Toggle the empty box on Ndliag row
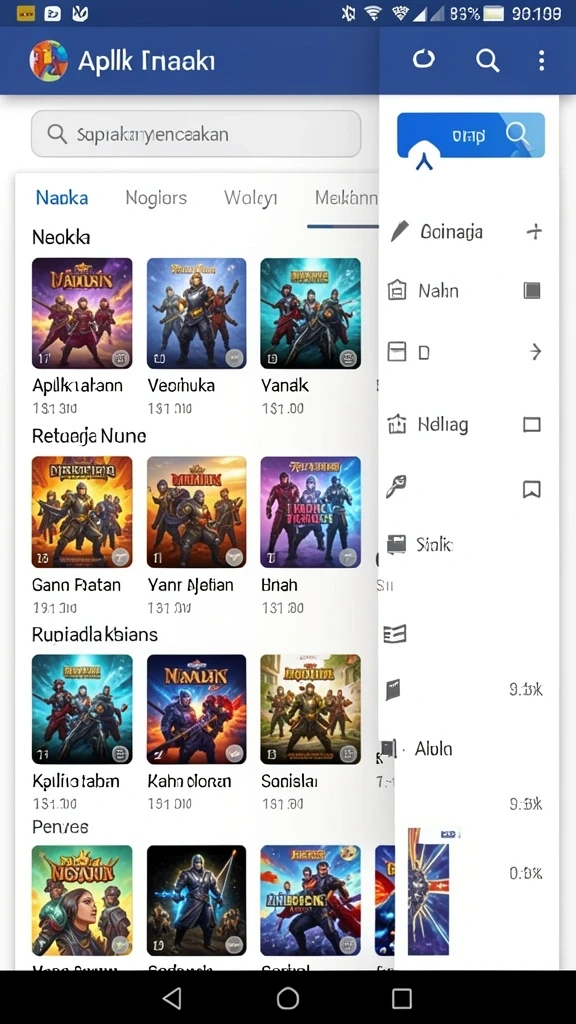Image resolution: width=576 pixels, height=1024 pixels. [x=532, y=425]
